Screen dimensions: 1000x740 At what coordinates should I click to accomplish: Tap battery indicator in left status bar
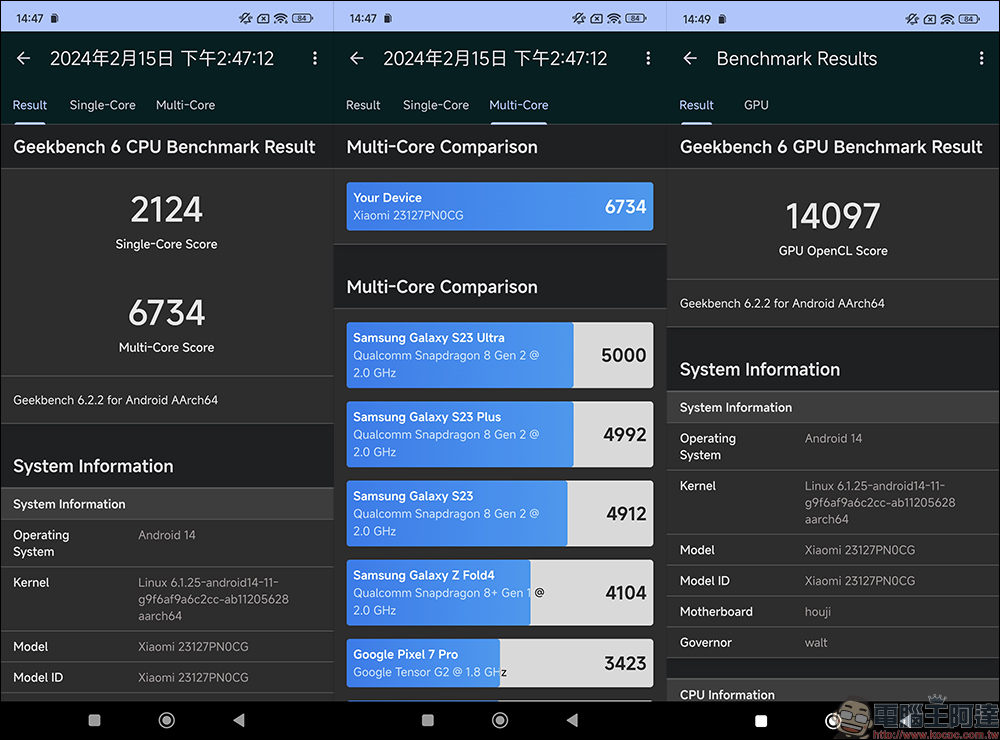[302, 18]
